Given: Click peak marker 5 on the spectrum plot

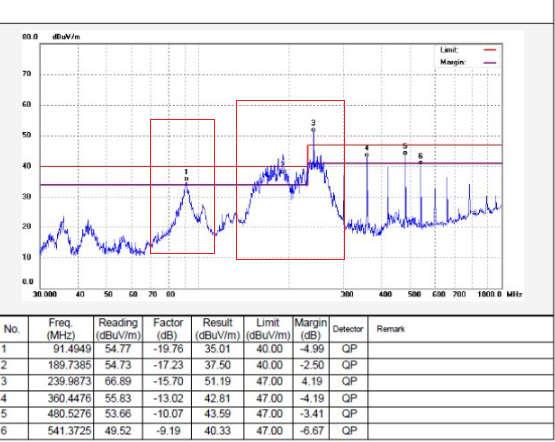Looking at the screenshot, I should 405,153.
